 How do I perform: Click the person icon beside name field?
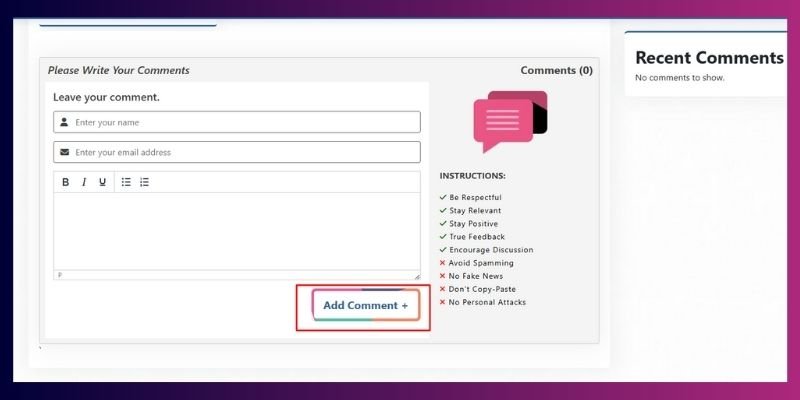64,122
